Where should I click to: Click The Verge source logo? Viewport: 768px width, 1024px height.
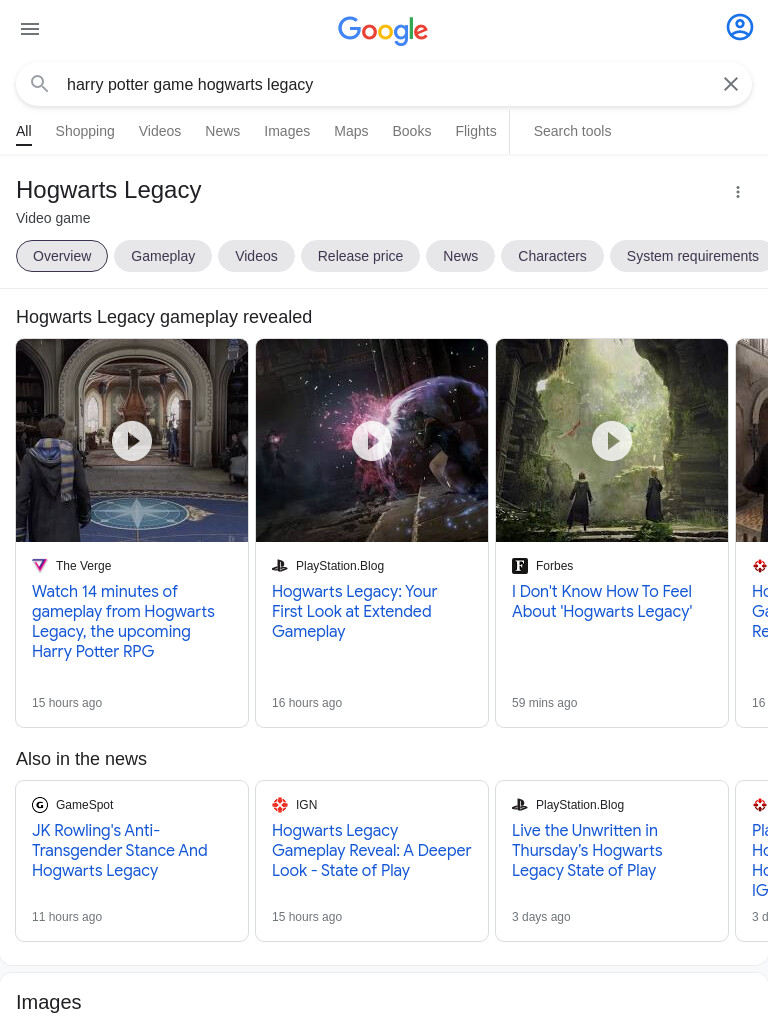click(40, 566)
